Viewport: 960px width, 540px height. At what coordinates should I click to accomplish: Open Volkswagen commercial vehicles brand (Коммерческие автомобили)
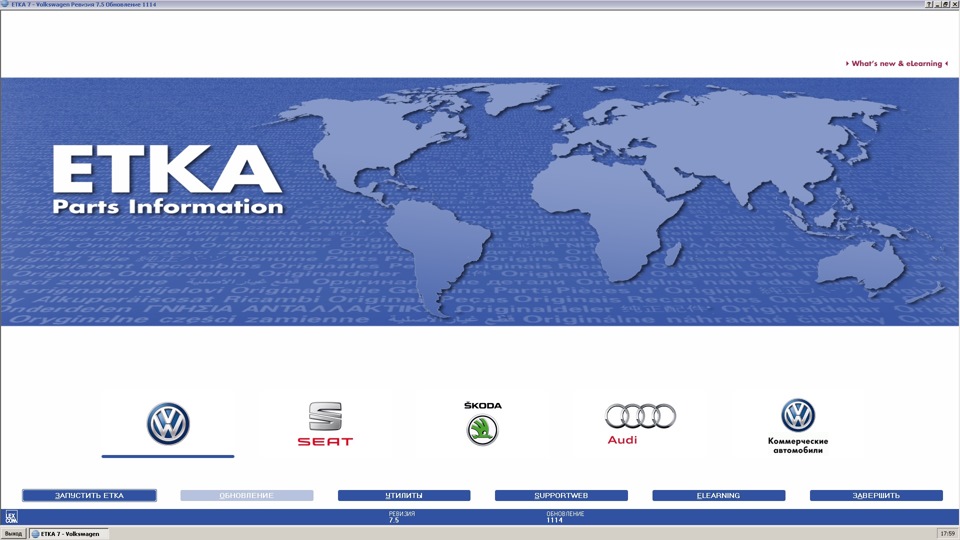798,426
